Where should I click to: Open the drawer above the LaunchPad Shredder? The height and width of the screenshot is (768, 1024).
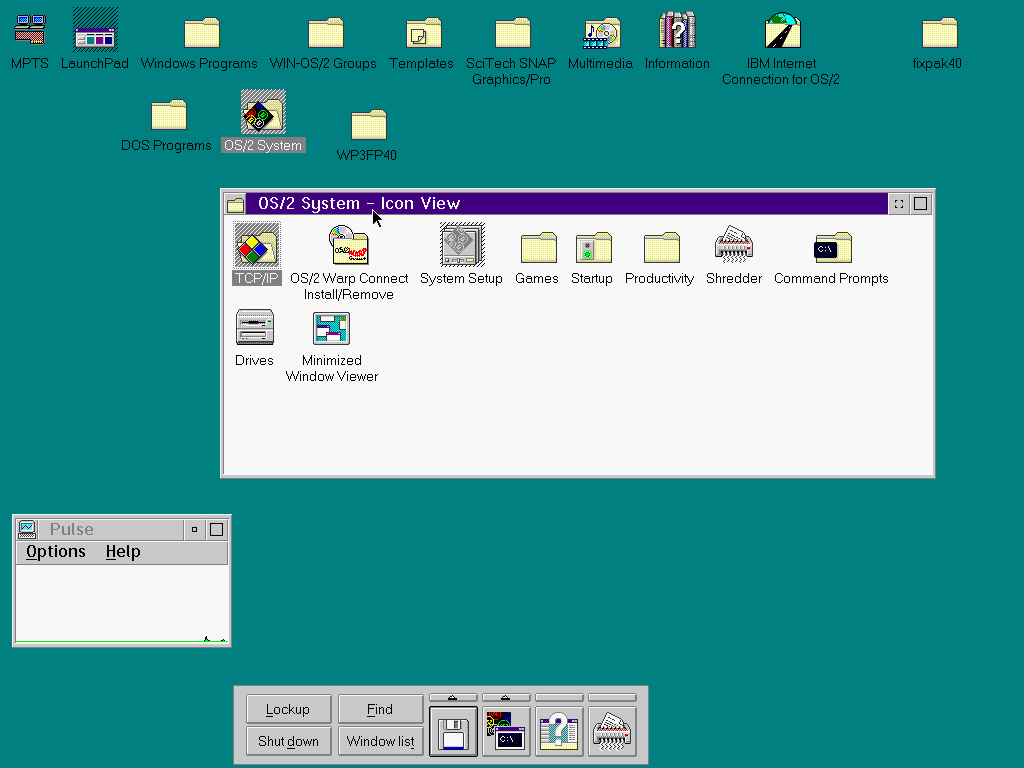pos(612,697)
